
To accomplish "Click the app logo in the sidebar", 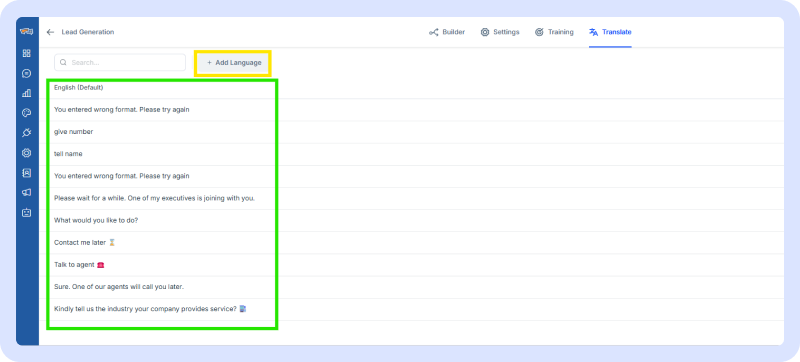I will tap(27, 32).
